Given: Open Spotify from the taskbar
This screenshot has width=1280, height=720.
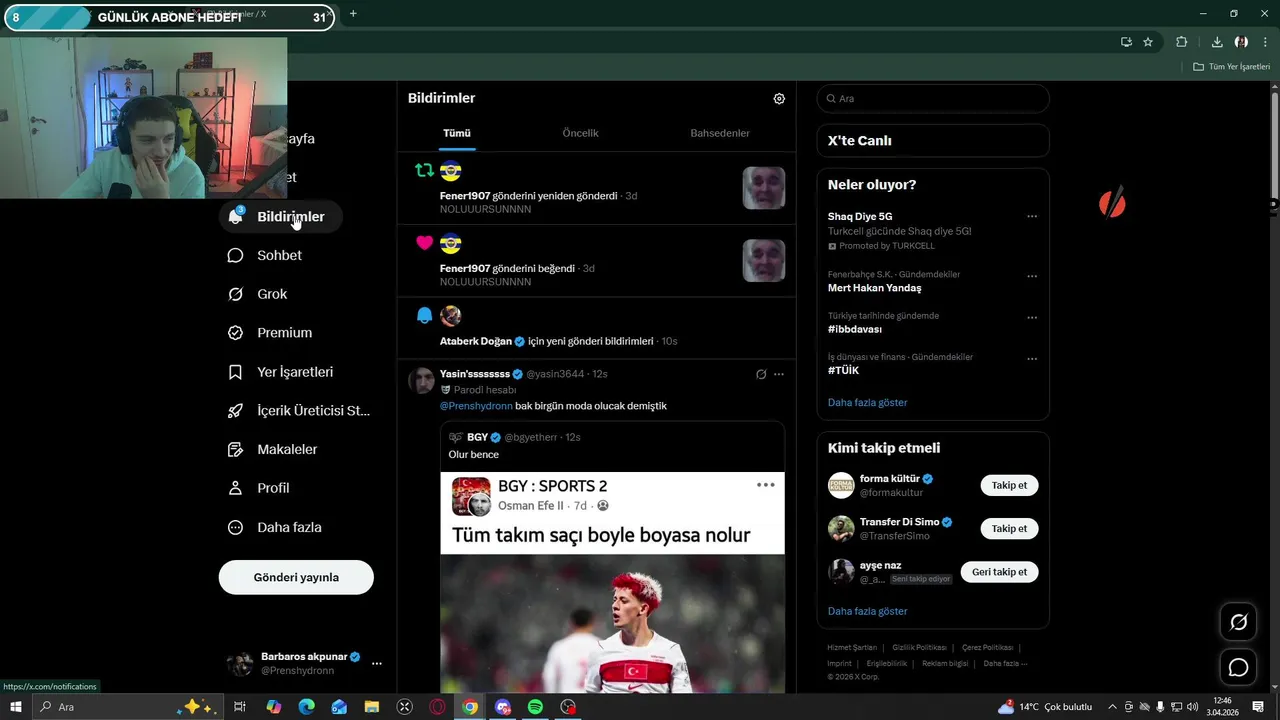Looking at the screenshot, I should 535,707.
